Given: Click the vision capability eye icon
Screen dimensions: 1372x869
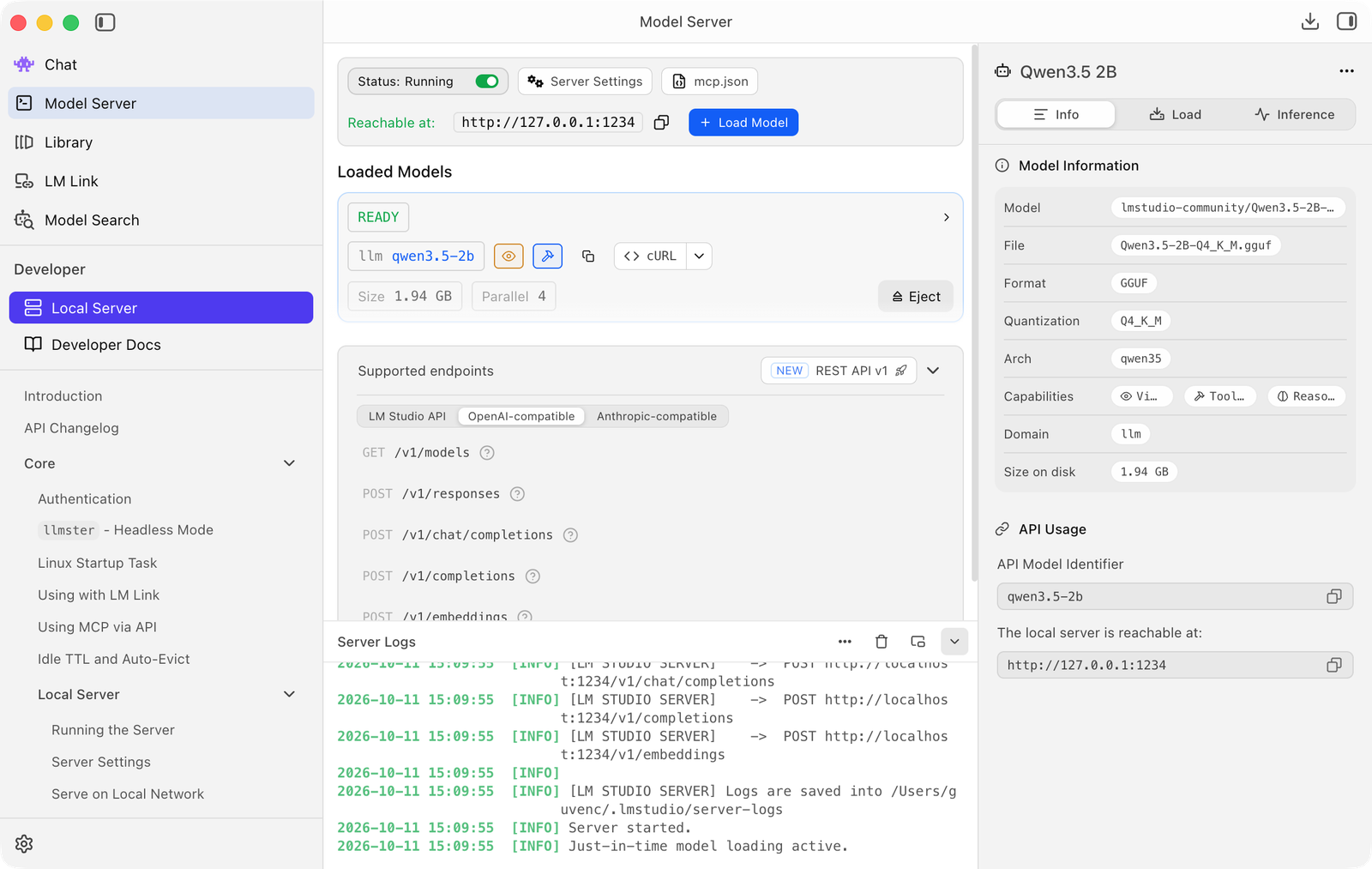Looking at the screenshot, I should point(508,256).
